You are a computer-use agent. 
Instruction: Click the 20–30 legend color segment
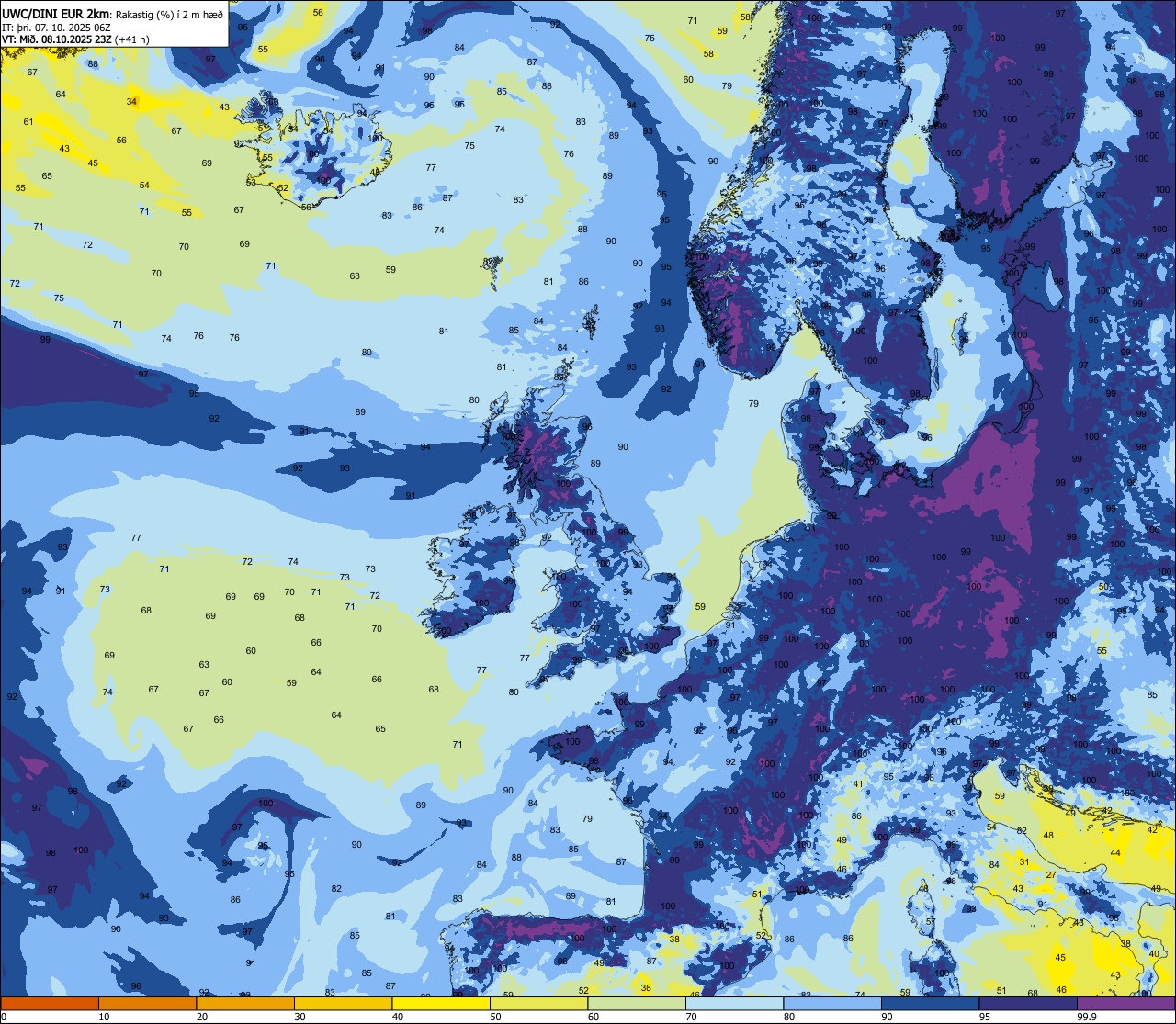coord(245,1003)
